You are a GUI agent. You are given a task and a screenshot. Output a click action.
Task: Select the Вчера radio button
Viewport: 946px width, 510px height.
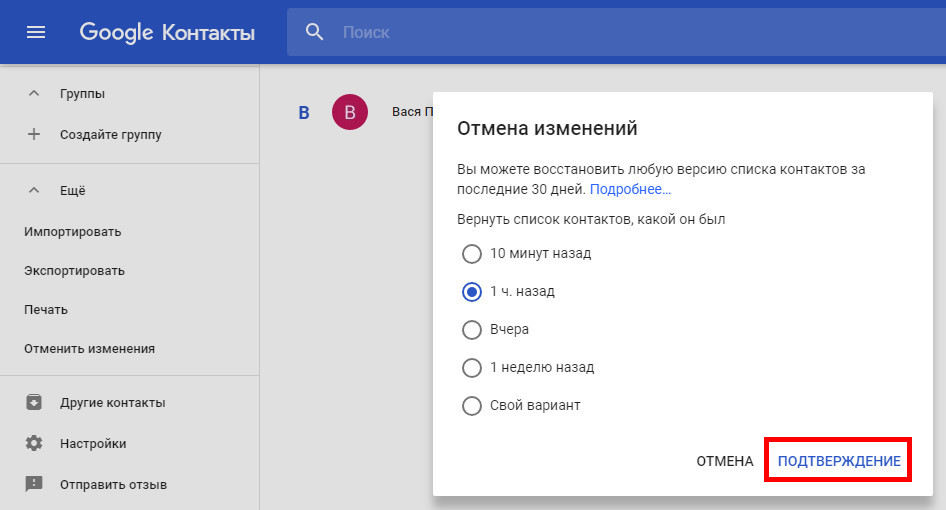[472, 330]
